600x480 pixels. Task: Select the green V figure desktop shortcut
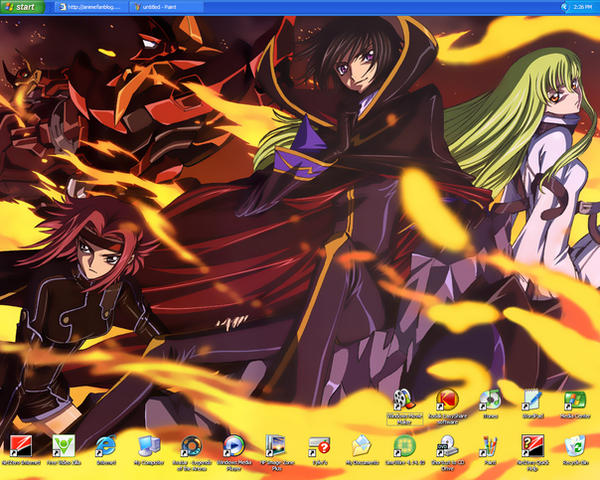(64, 450)
